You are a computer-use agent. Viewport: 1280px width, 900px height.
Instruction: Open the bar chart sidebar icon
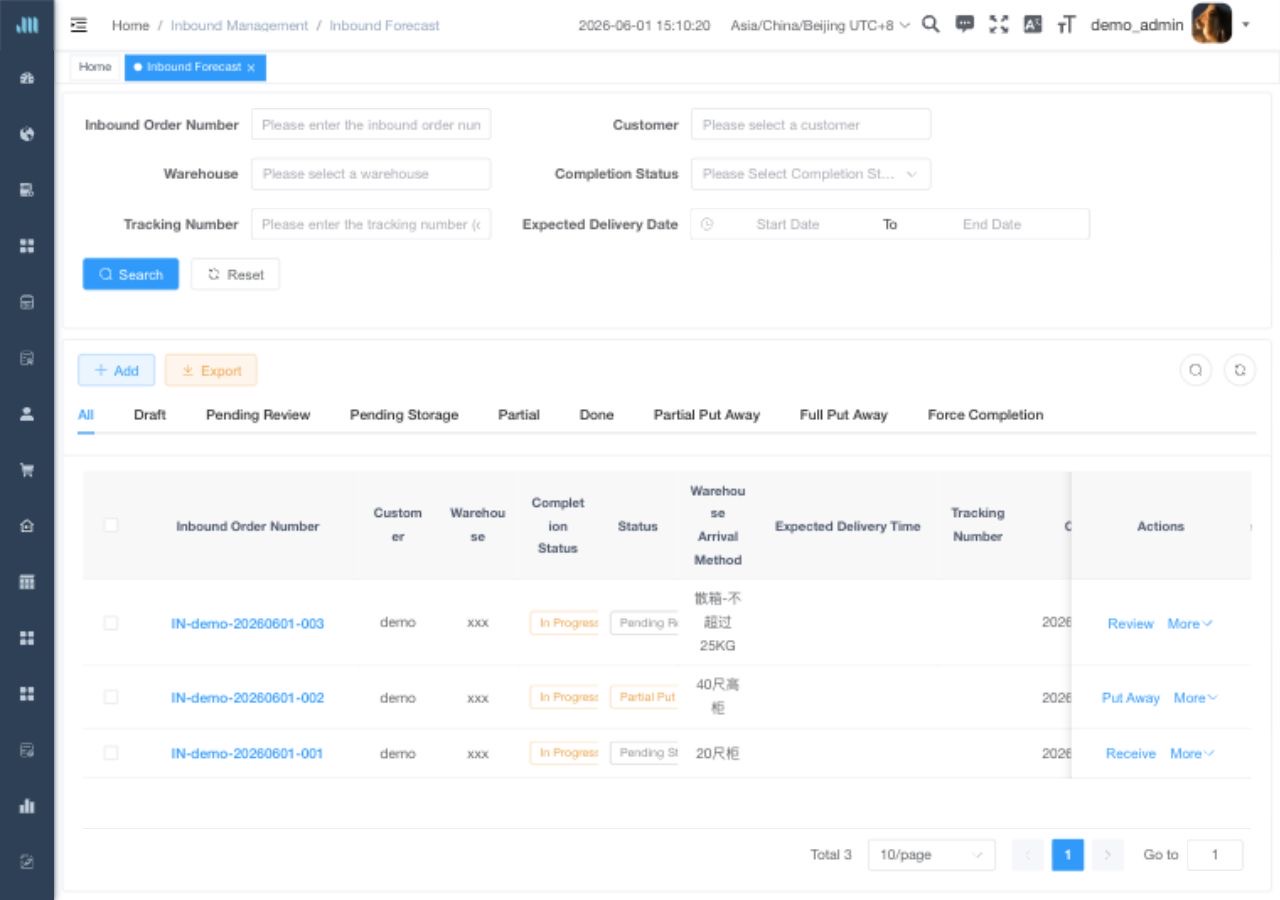tap(27, 806)
